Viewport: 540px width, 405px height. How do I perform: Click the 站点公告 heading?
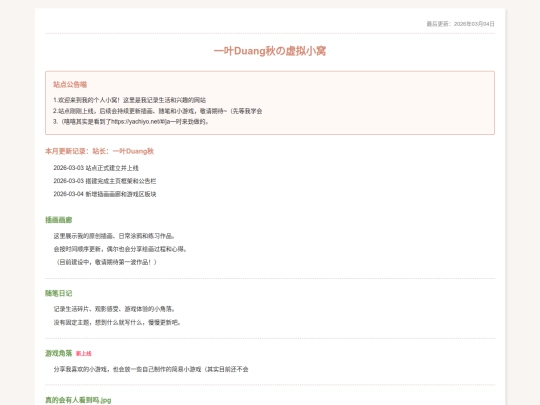tap(70, 84)
